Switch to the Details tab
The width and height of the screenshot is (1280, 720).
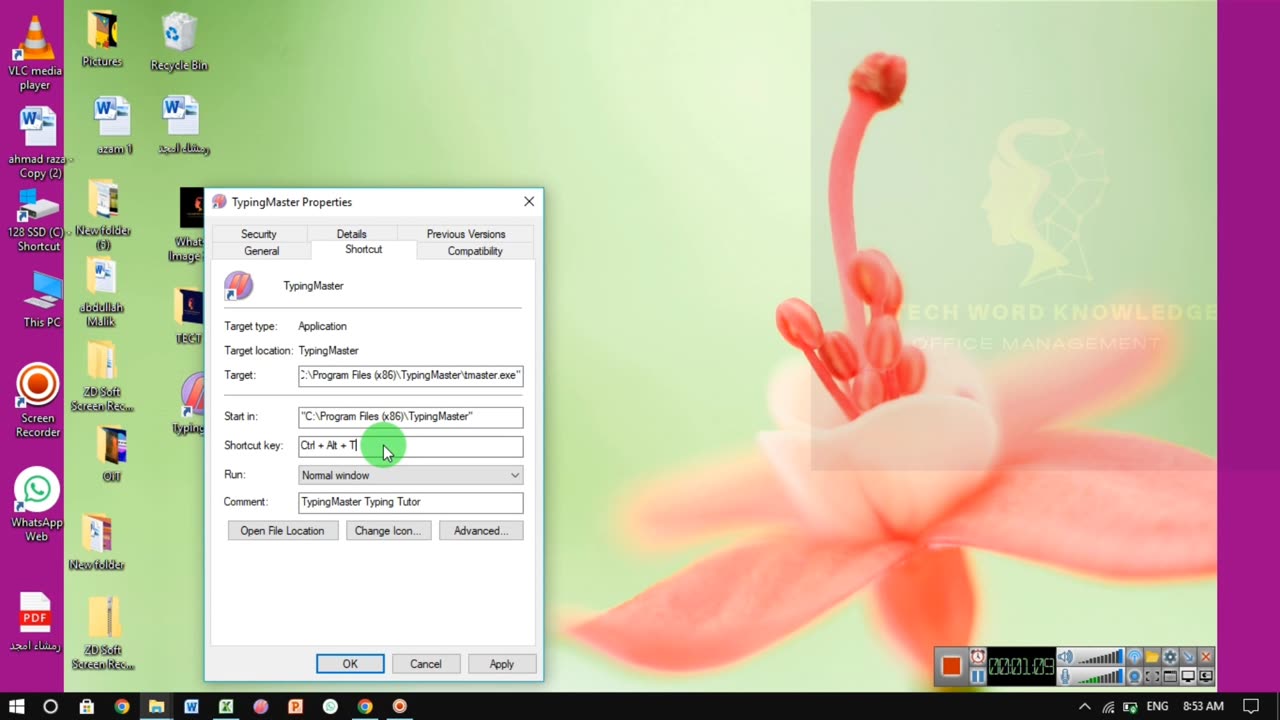(x=351, y=234)
